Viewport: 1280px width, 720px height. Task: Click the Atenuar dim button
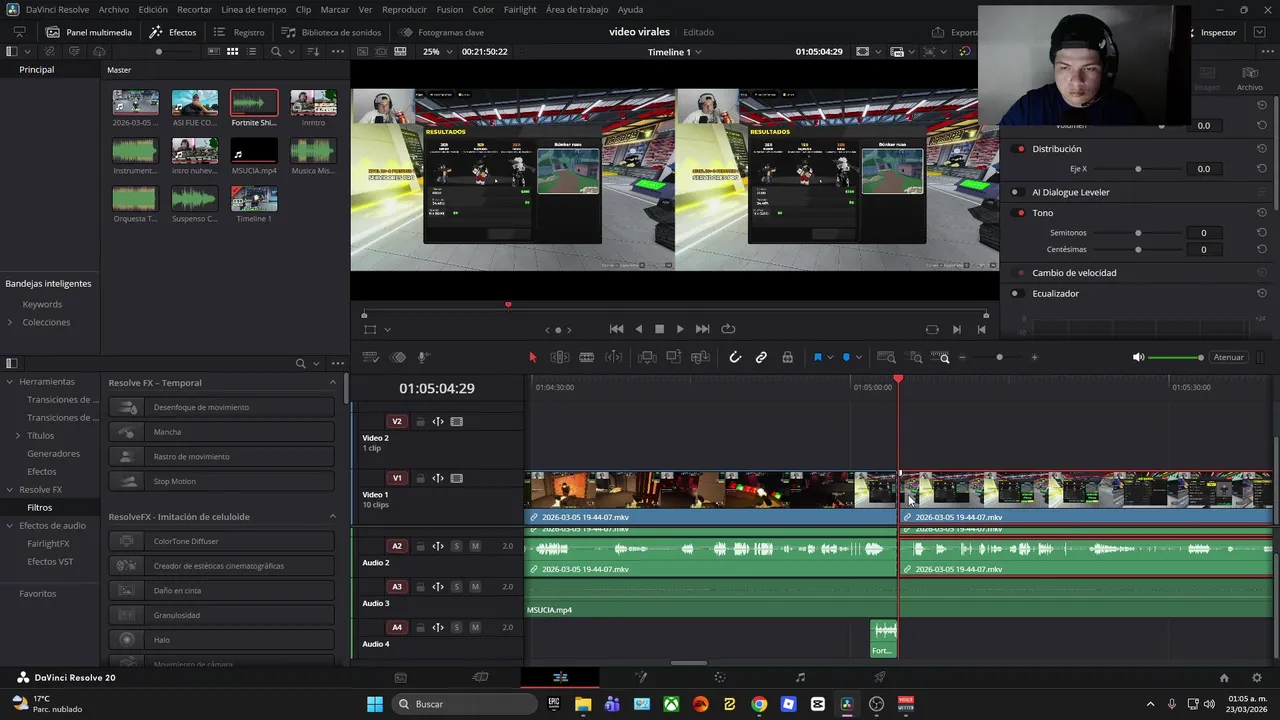click(x=1228, y=357)
